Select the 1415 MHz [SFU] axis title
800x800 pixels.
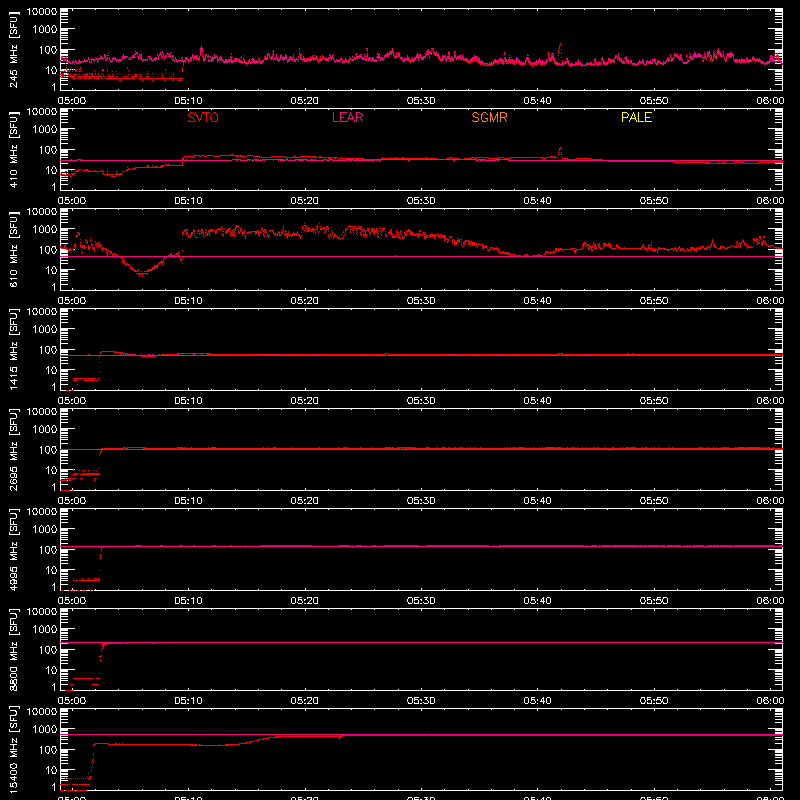pos(13,350)
